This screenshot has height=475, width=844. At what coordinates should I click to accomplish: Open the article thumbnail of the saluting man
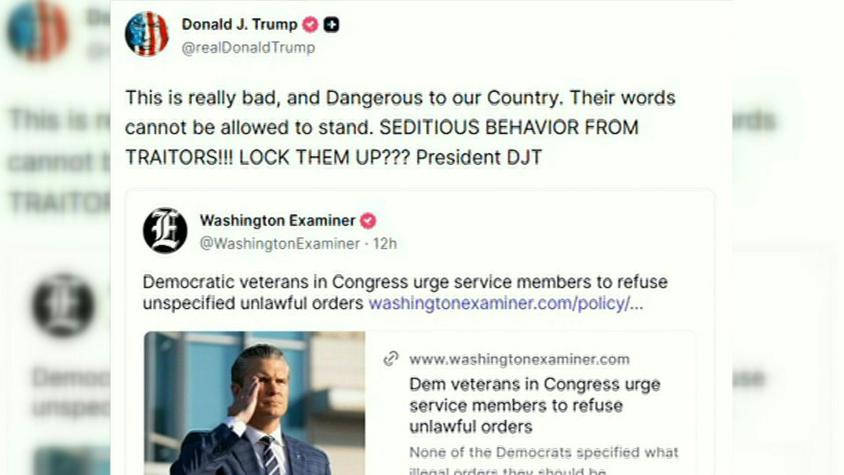254,403
